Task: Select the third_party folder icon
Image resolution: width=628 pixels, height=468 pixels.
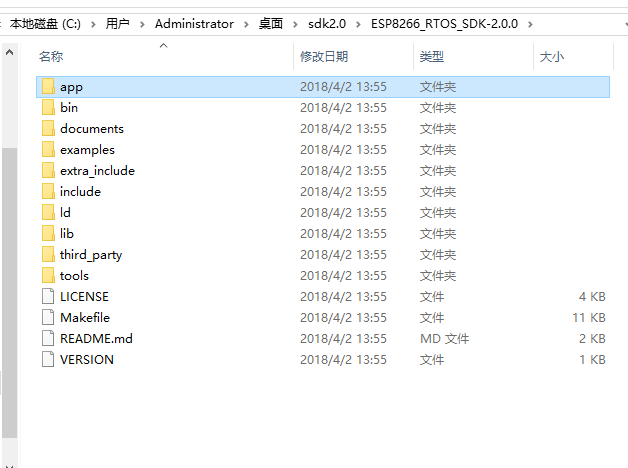Action: (48, 254)
